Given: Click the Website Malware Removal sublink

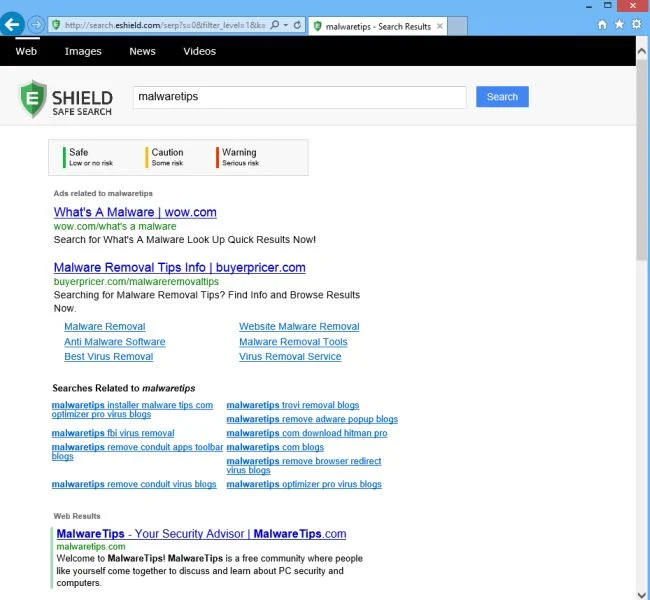Looking at the screenshot, I should (299, 326).
